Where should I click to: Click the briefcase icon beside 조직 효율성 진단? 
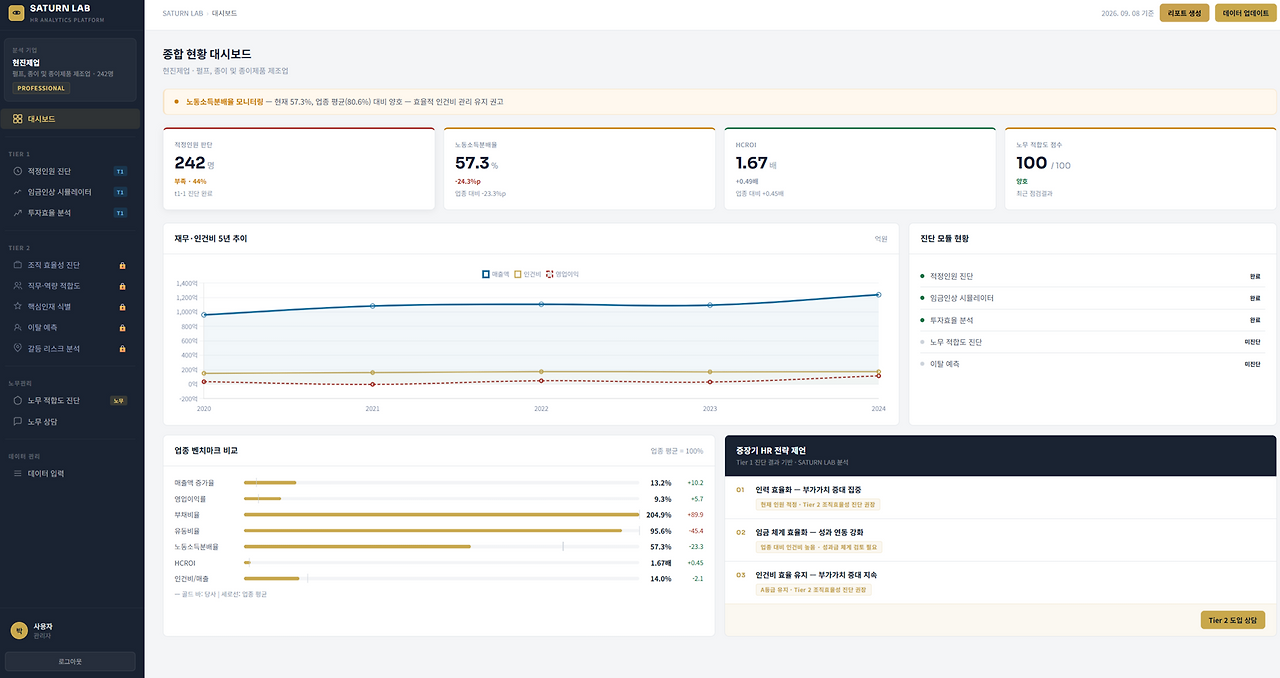[18, 265]
